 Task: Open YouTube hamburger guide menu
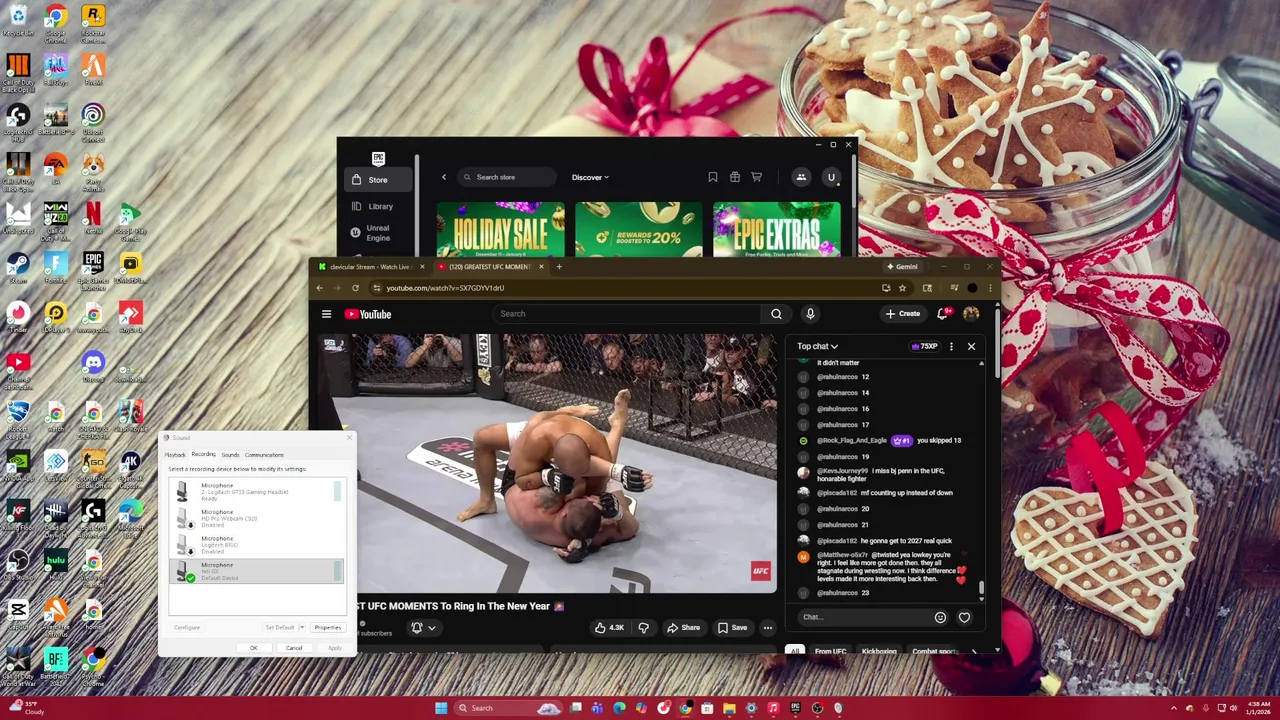pos(326,314)
